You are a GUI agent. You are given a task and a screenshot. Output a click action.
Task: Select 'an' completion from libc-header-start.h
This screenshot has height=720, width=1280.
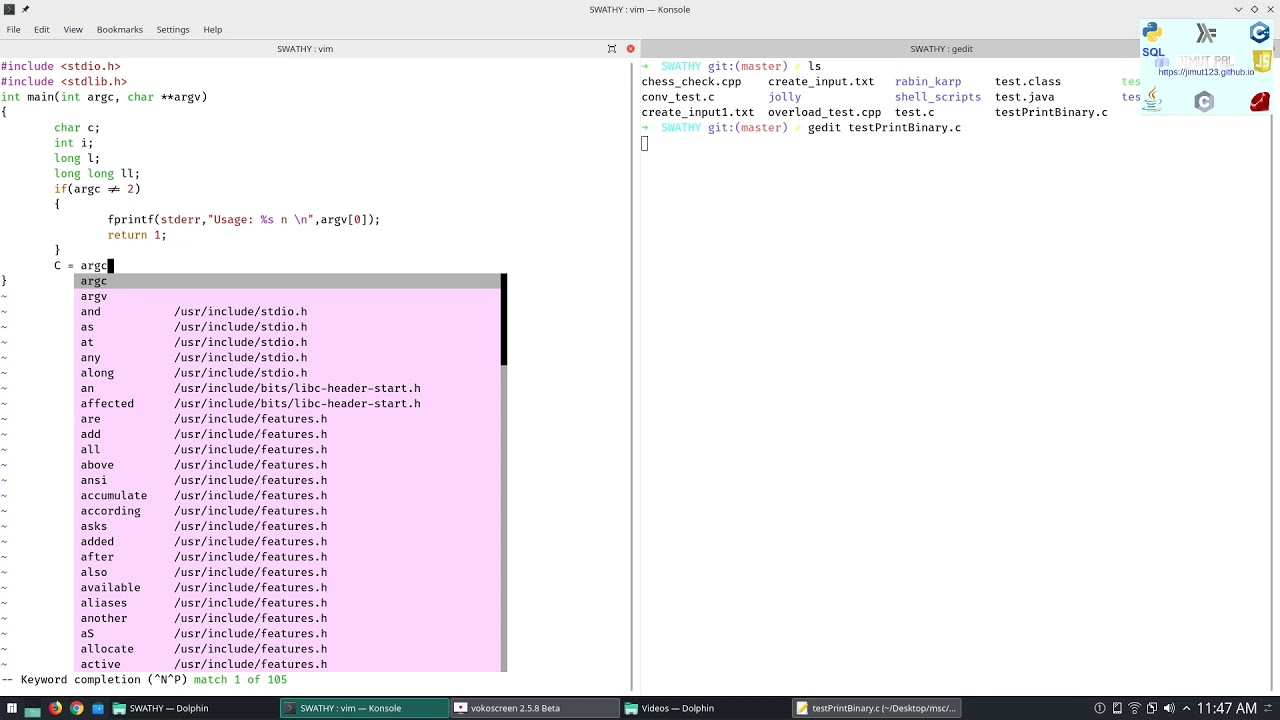click(288, 388)
